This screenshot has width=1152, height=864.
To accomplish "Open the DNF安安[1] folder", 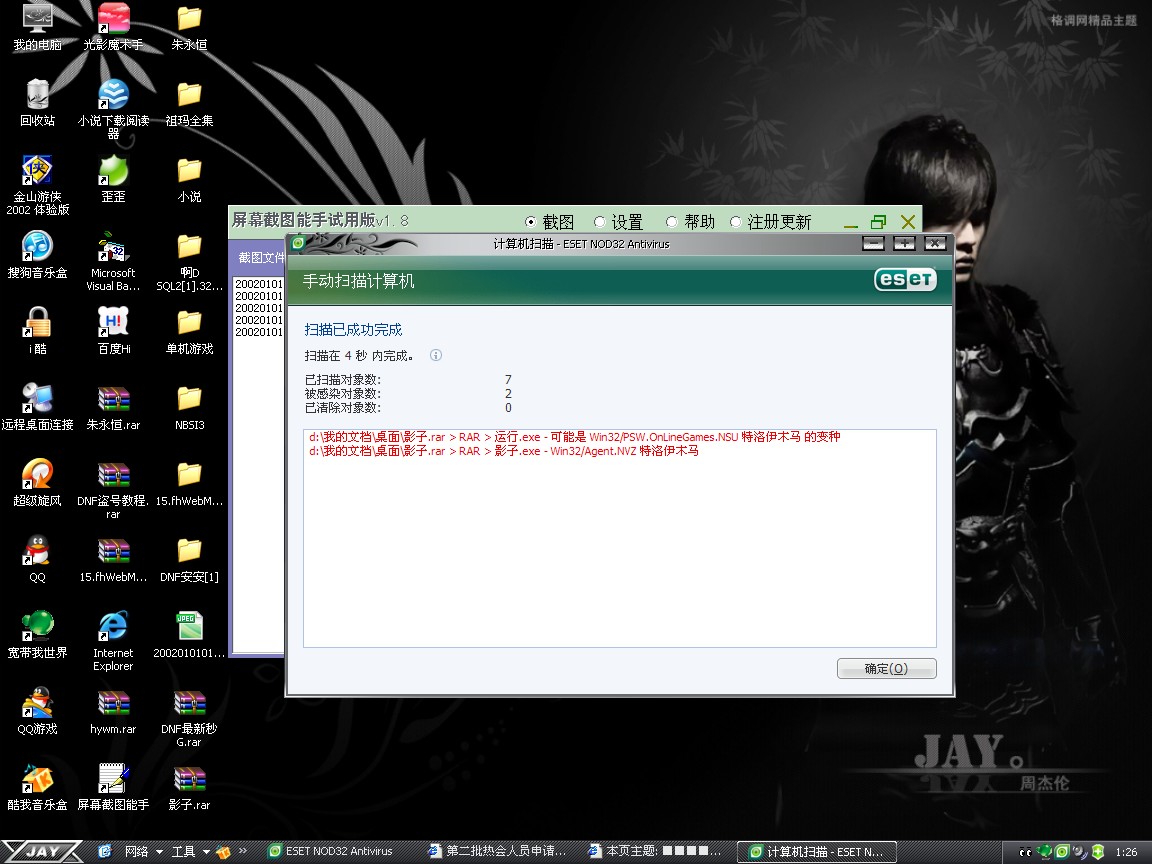I will (190, 559).
